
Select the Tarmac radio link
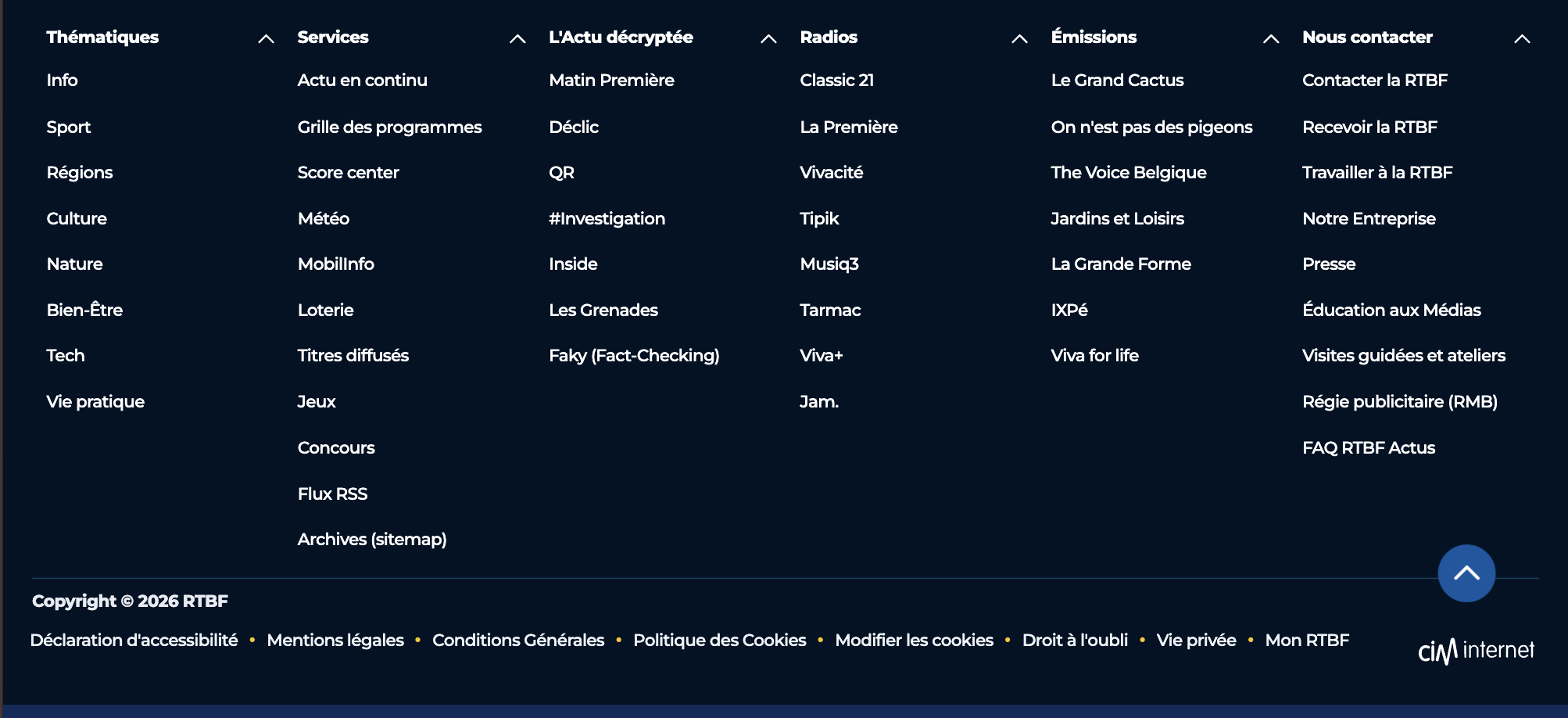pos(830,310)
